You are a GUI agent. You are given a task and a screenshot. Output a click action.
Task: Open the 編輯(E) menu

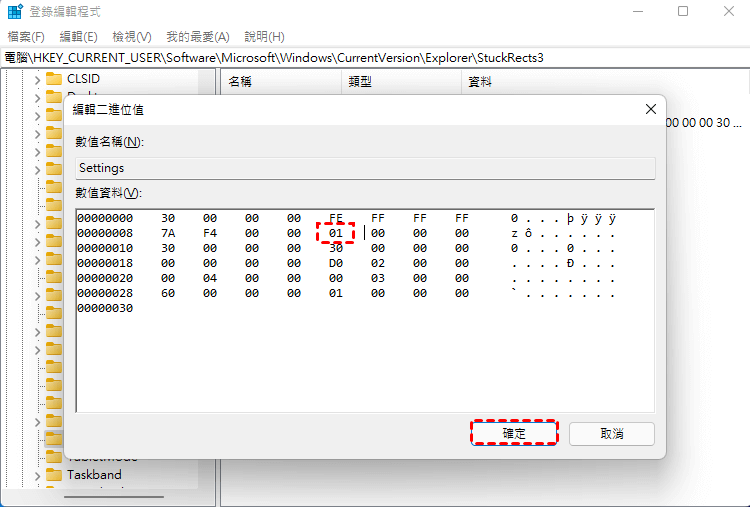[78, 37]
